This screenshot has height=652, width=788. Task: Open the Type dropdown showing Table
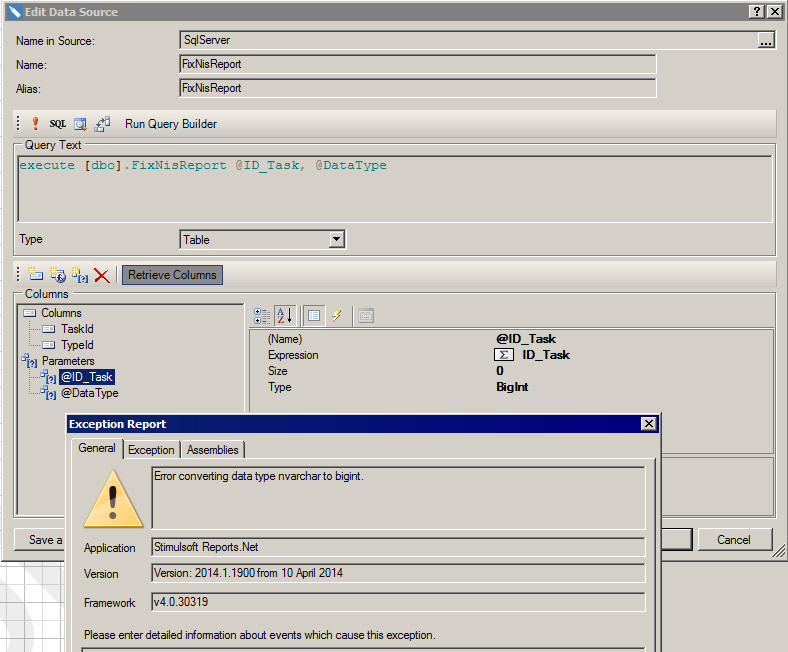337,239
